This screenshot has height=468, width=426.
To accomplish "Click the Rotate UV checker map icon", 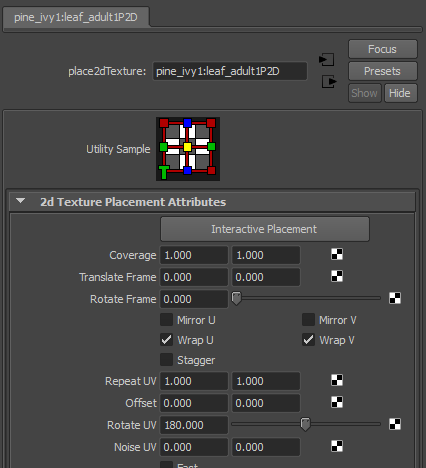I will [395, 424].
